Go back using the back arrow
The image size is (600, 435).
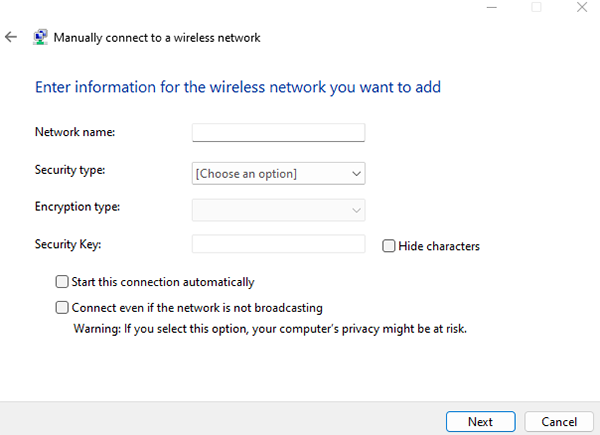(x=11, y=37)
